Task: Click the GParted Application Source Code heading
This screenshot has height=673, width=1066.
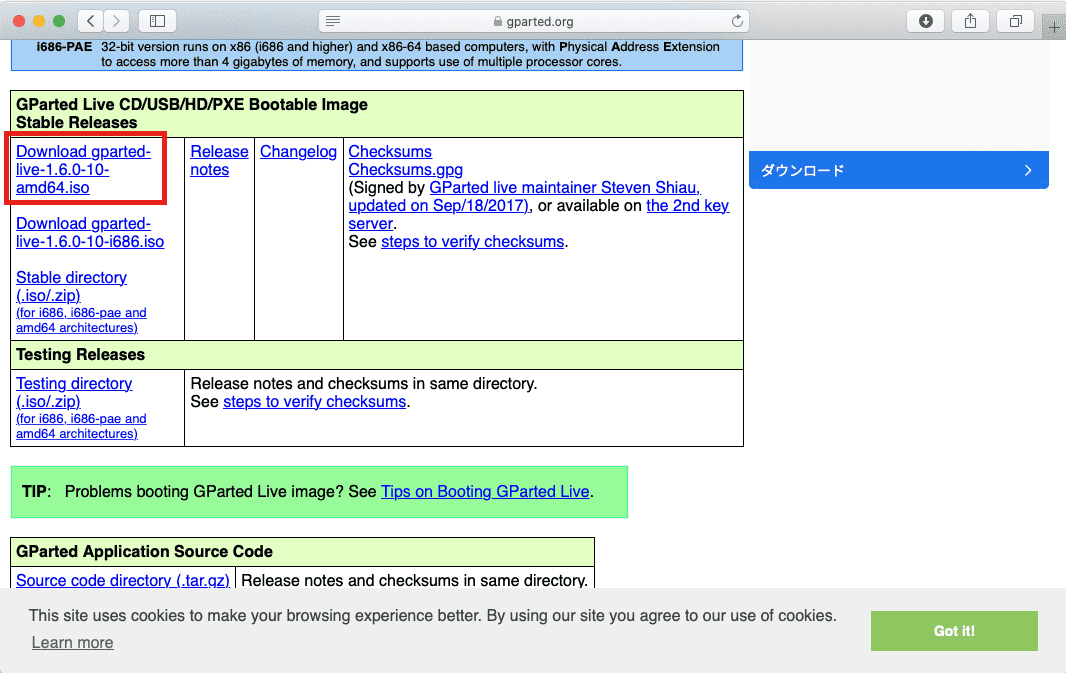Action: [144, 551]
